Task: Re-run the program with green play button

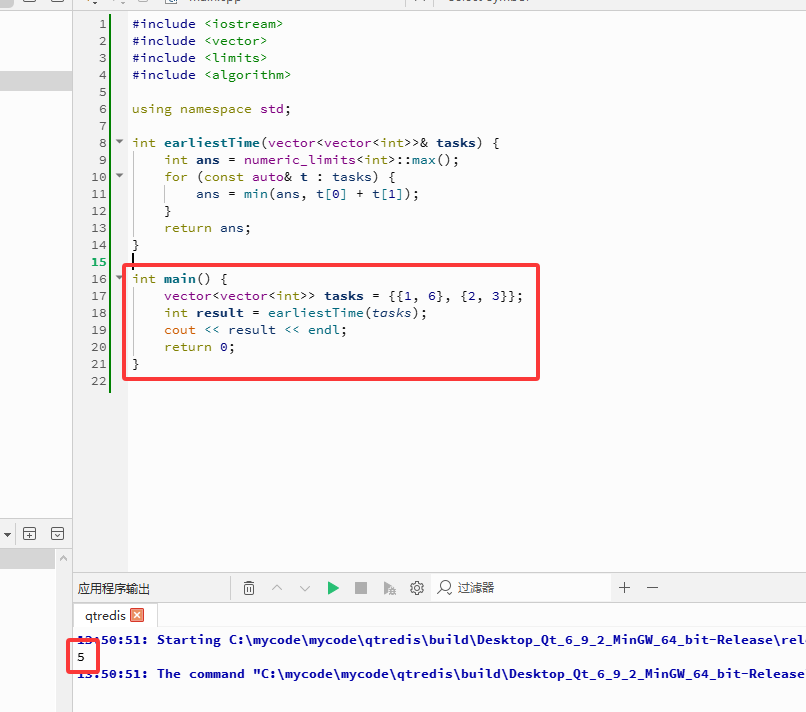Action: tap(333, 588)
